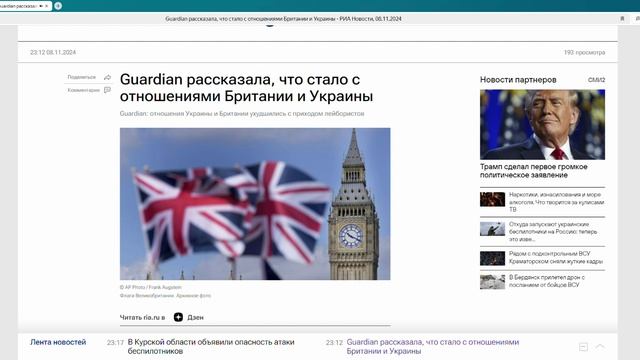This screenshot has height=360, width=640.
Task: Open a new browser tab with plus button
Action: pos(58,6)
